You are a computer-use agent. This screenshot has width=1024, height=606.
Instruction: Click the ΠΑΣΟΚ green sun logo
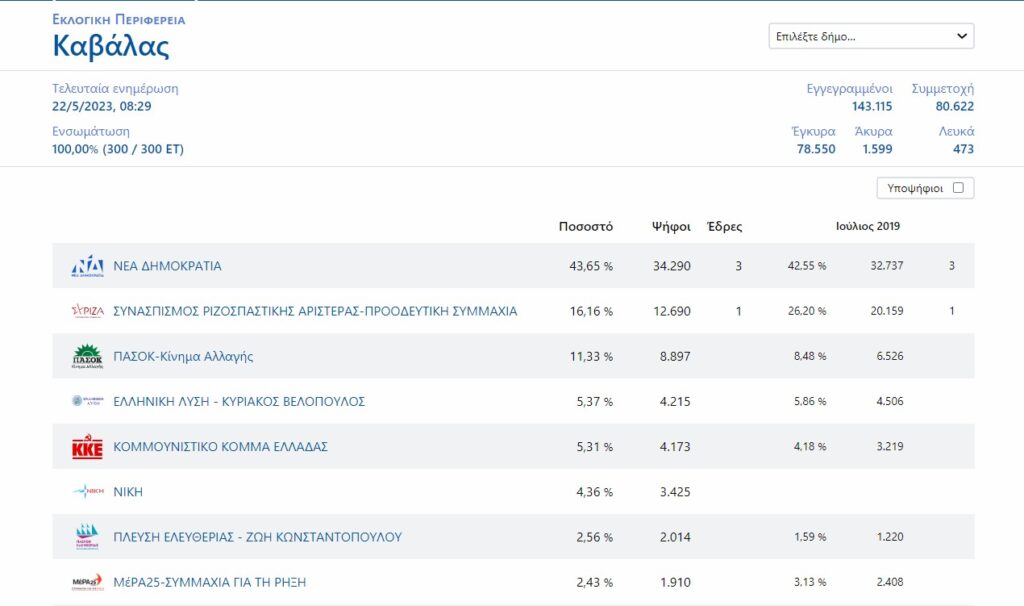(87, 357)
